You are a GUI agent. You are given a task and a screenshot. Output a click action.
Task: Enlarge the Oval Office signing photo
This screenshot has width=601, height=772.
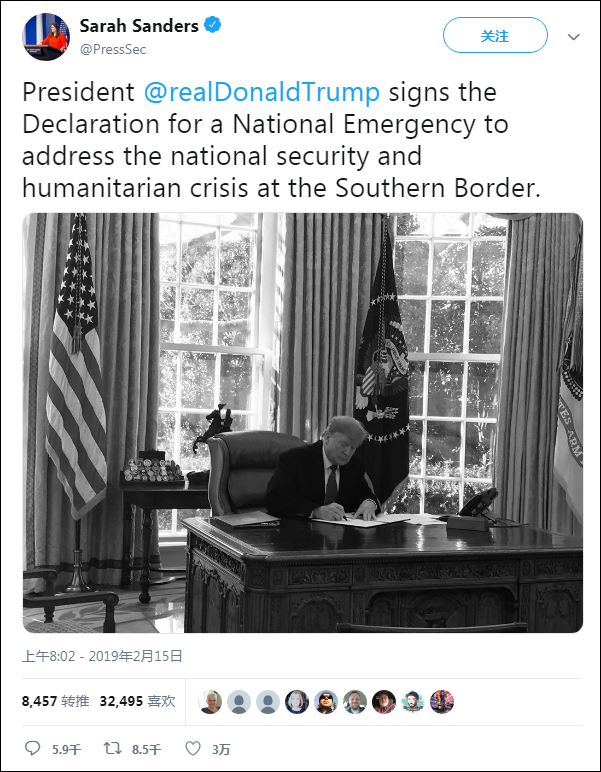302,422
